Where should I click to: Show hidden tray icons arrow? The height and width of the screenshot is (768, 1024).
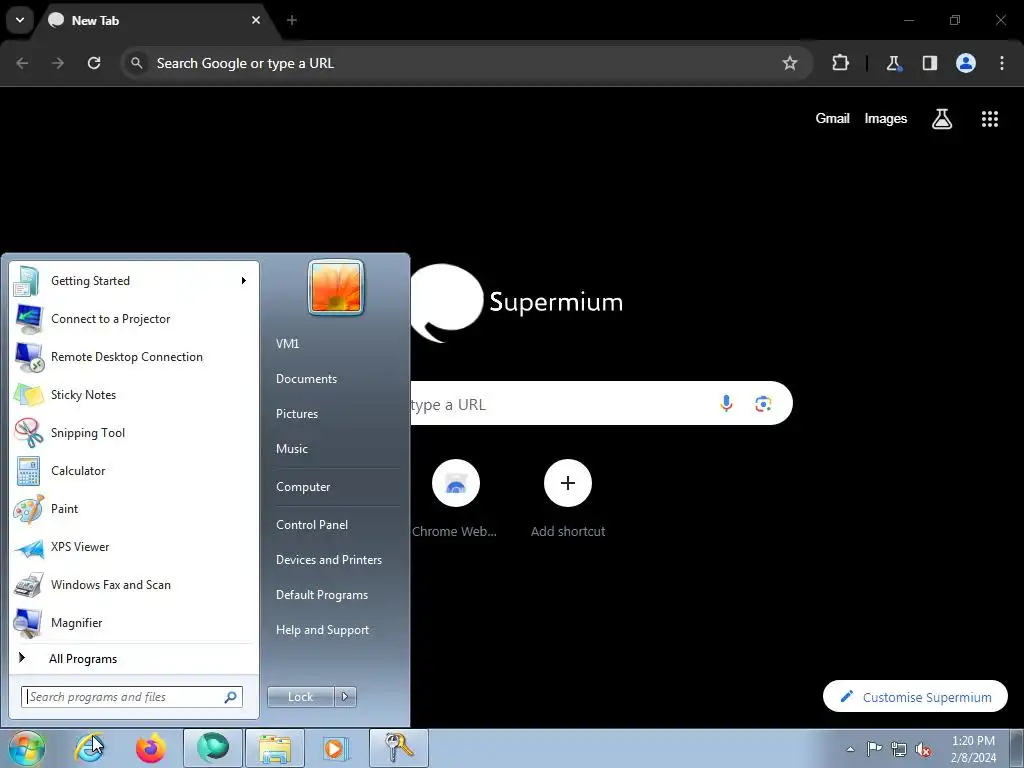[x=850, y=749]
